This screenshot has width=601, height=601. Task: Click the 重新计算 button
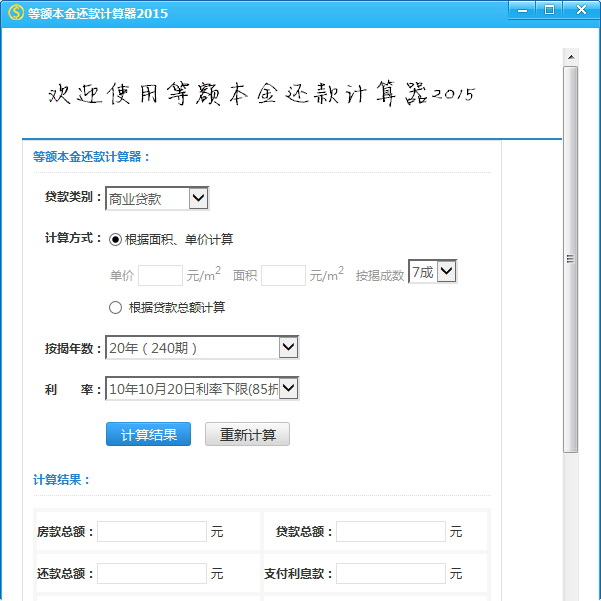click(x=247, y=434)
